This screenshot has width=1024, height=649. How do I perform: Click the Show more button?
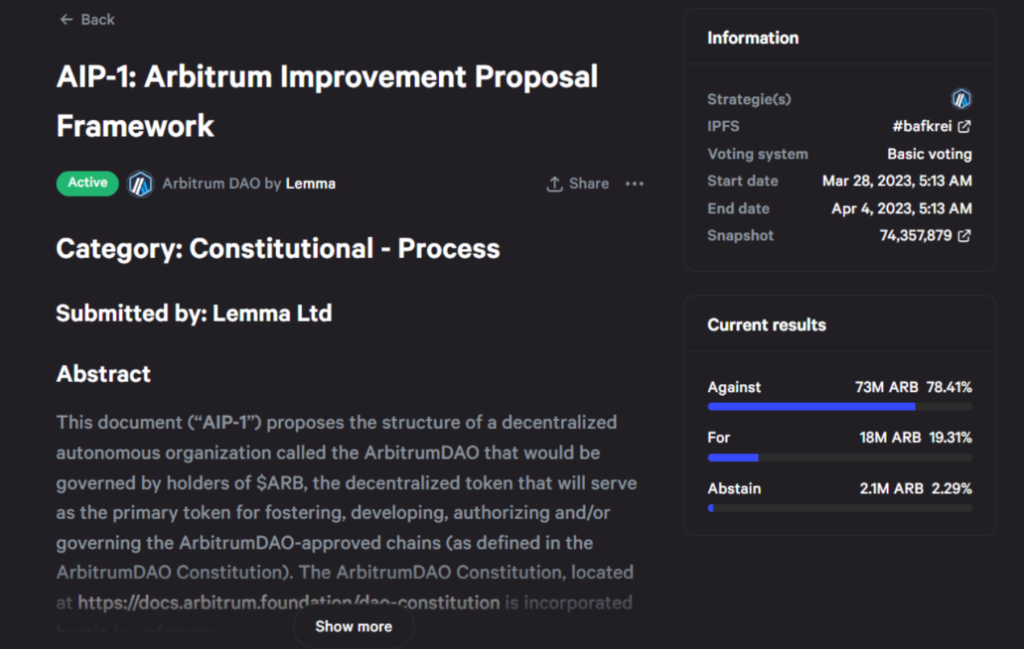353,627
